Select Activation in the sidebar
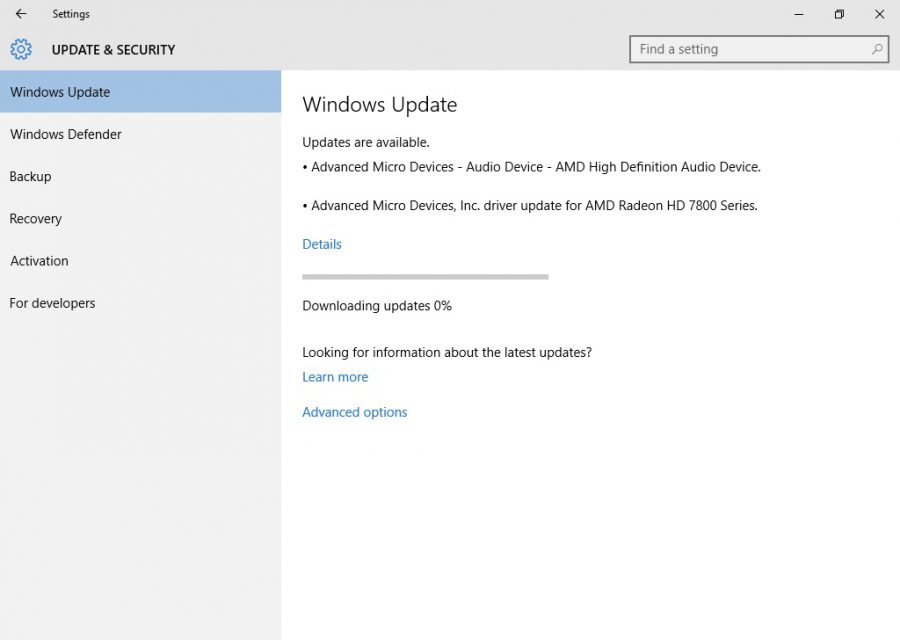Image resolution: width=900 pixels, height=640 pixels. point(39,260)
